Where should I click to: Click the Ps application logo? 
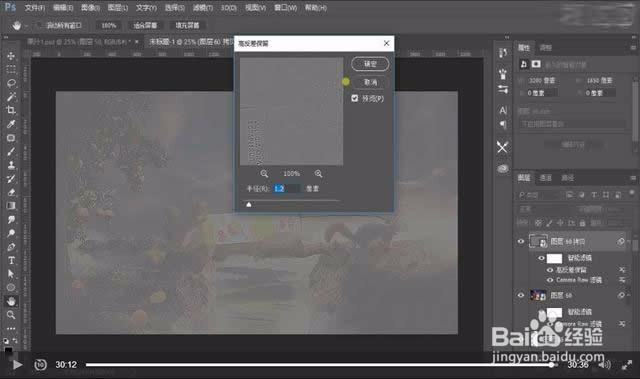[x=10, y=7]
